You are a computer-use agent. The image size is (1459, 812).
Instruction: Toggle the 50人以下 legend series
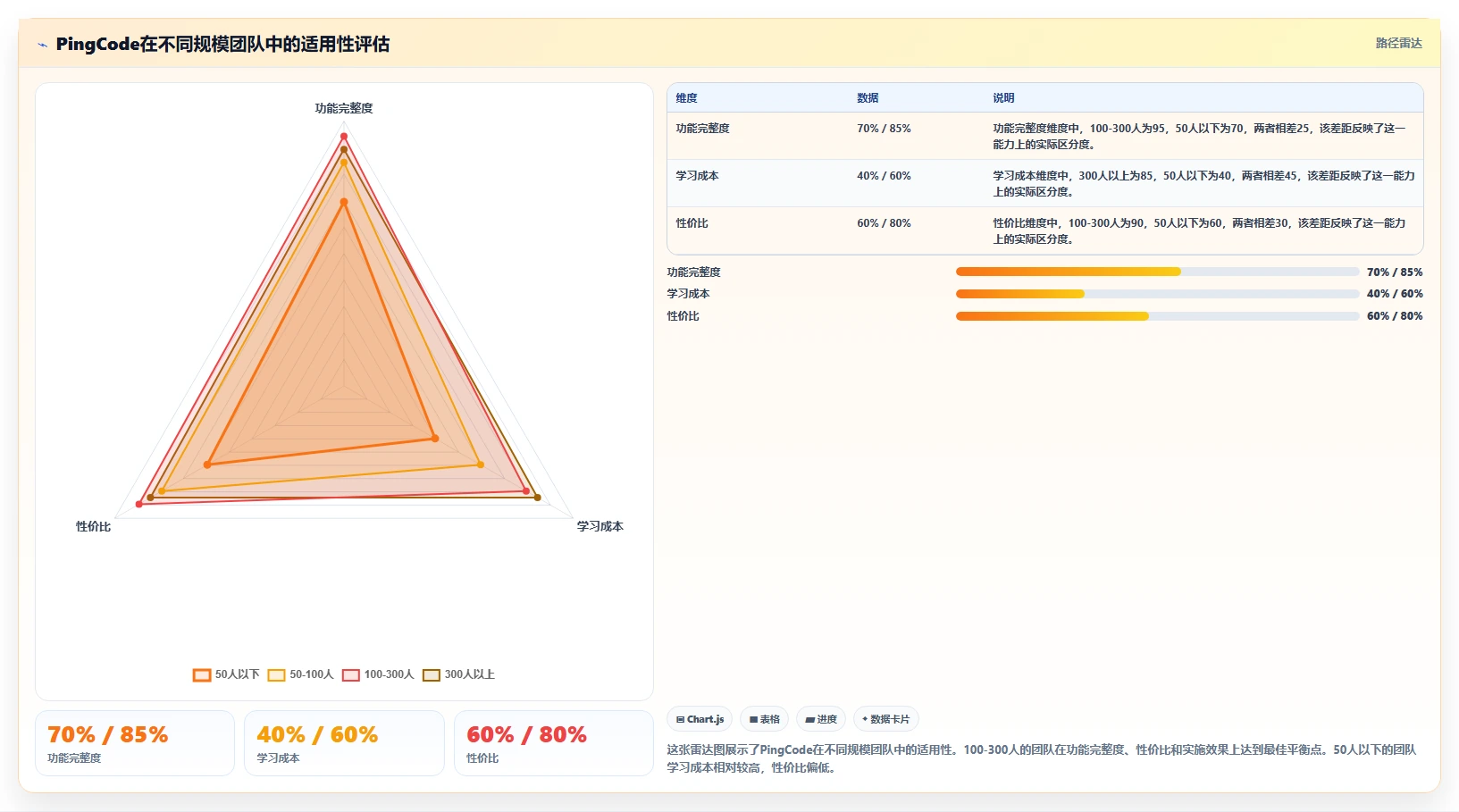coord(226,674)
